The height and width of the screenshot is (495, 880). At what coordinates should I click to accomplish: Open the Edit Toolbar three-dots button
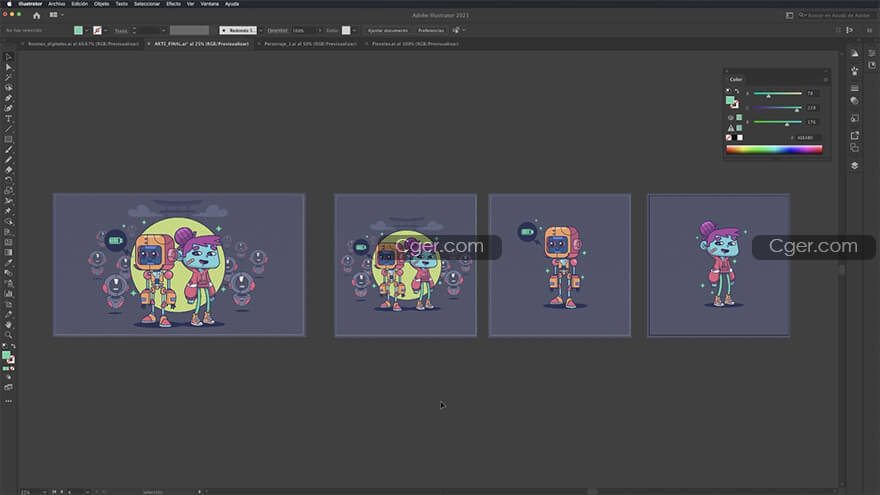click(x=8, y=401)
